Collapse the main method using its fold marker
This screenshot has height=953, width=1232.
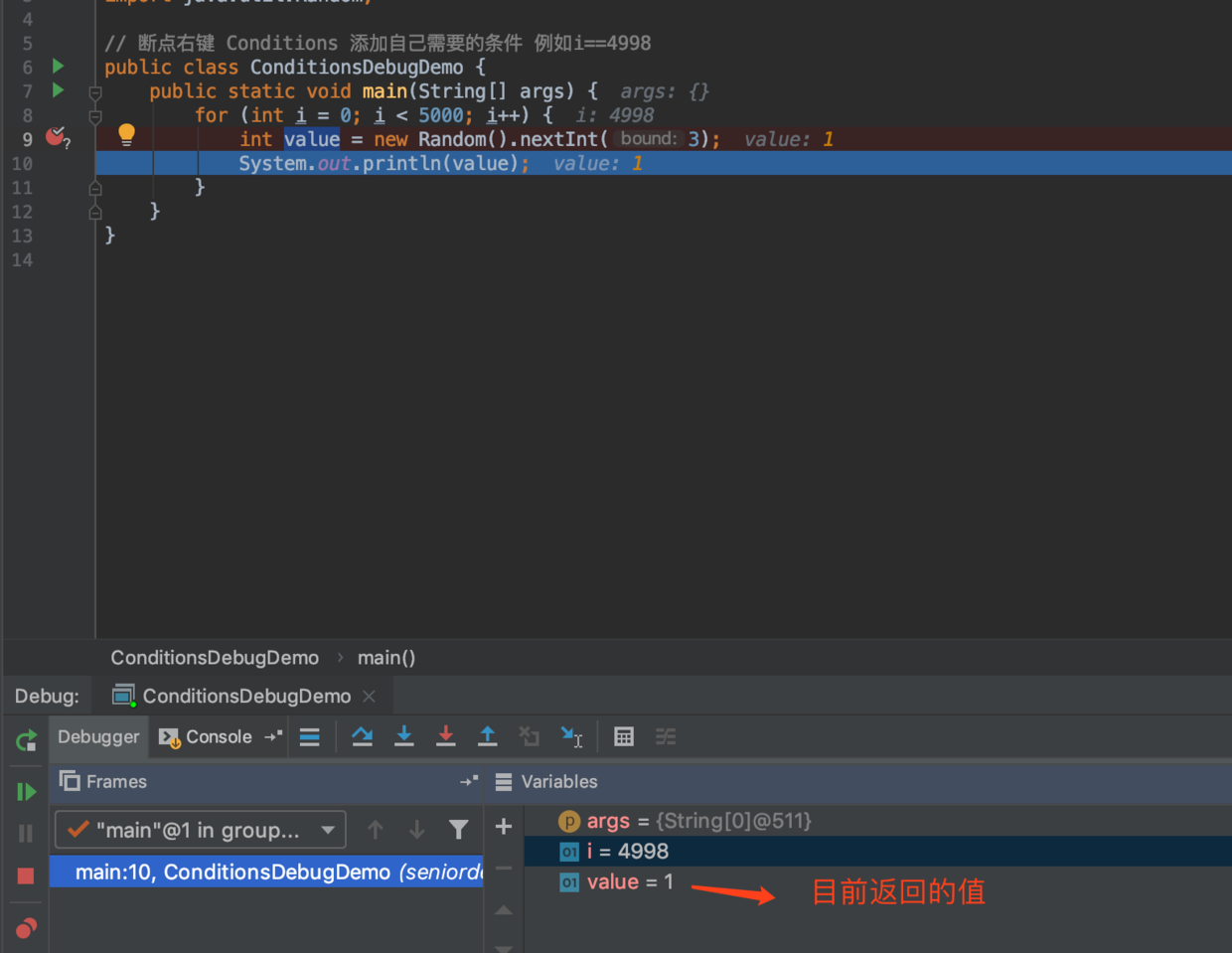click(95, 92)
